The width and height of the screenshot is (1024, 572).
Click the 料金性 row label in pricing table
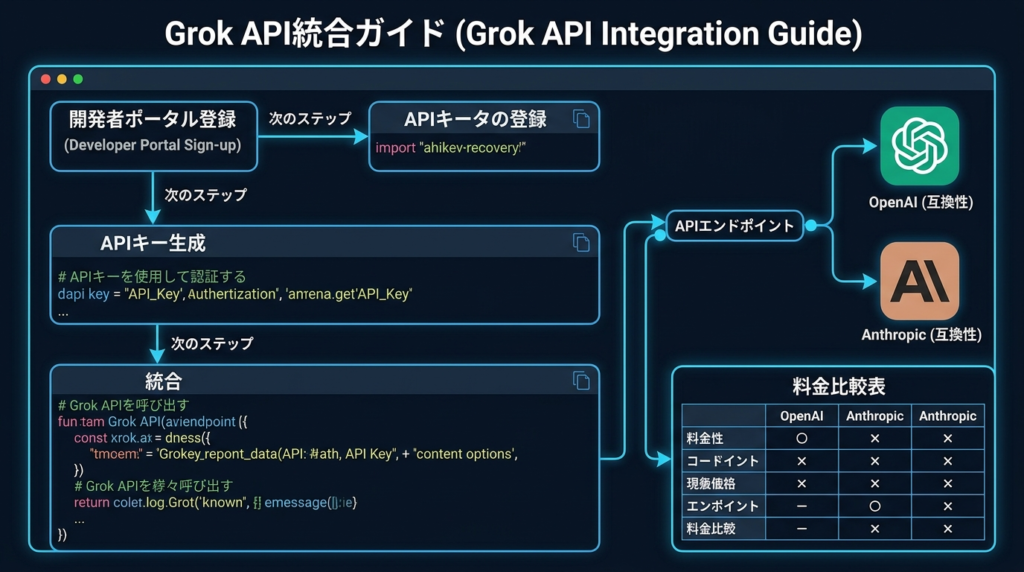point(707,438)
